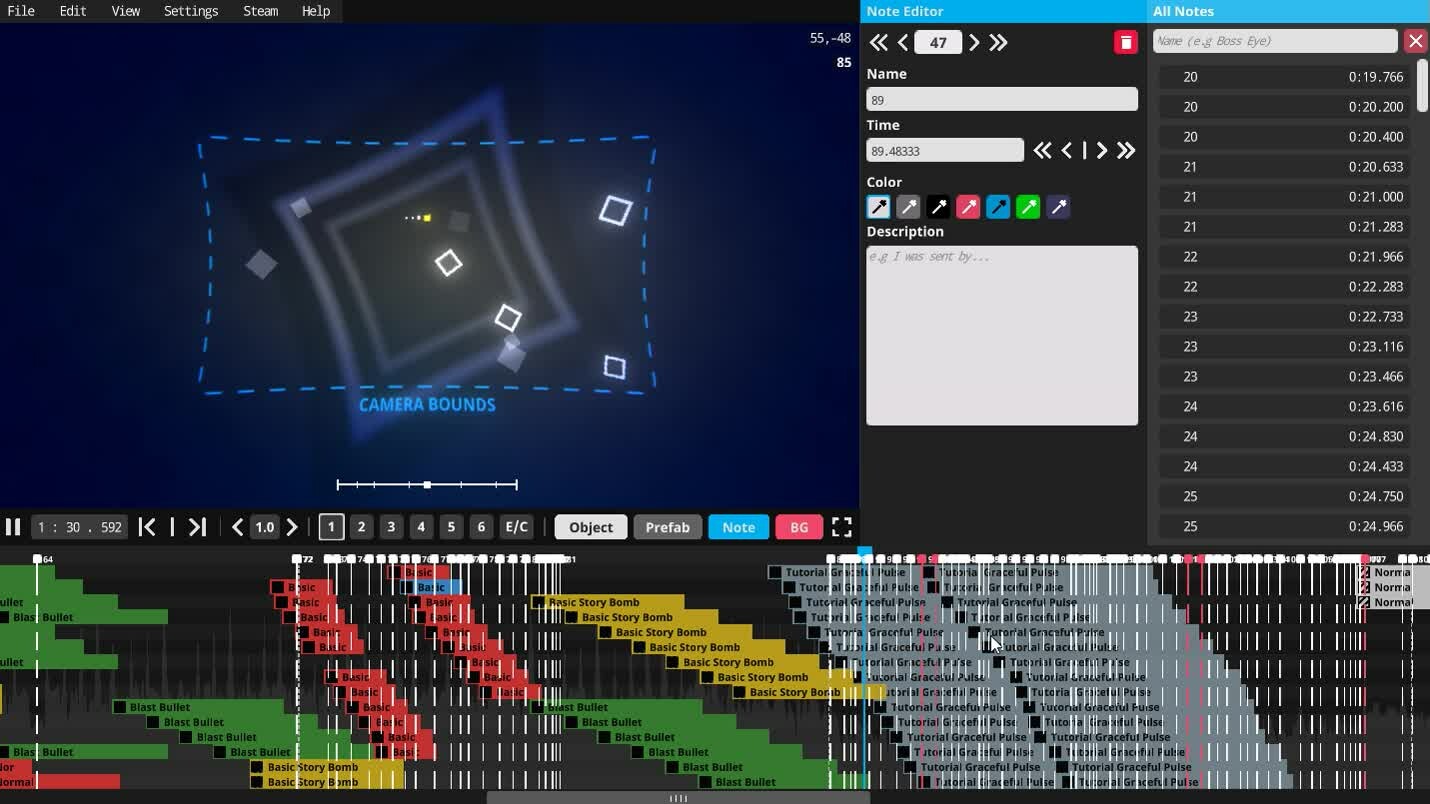
Task: Go to last note using double-right arrows
Action: 998,42
